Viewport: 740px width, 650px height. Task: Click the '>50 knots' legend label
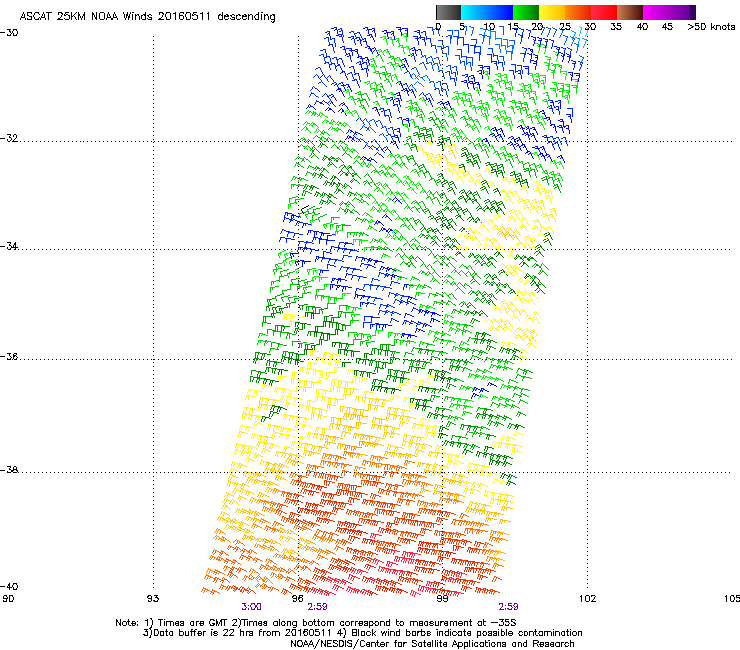click(711, 27)
